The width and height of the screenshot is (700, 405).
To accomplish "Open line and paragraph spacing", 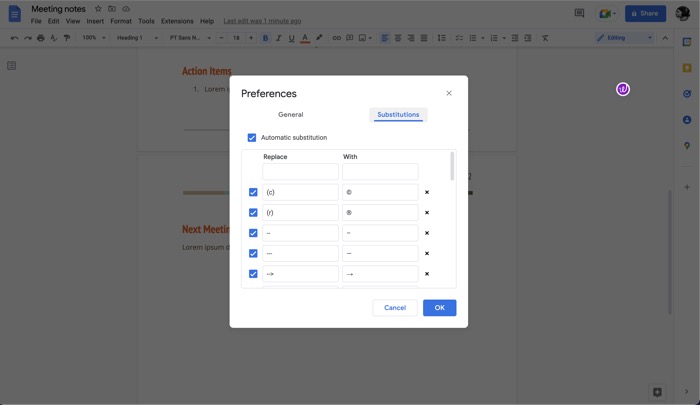I will point(442,38).
